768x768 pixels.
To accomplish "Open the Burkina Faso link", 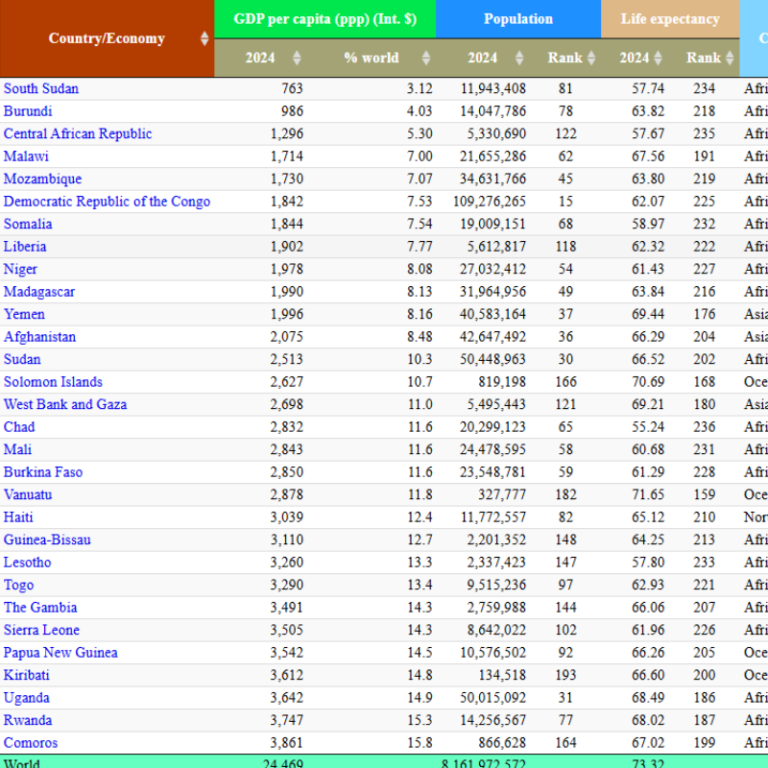I will pyautogui.click(x=43, y=472).
